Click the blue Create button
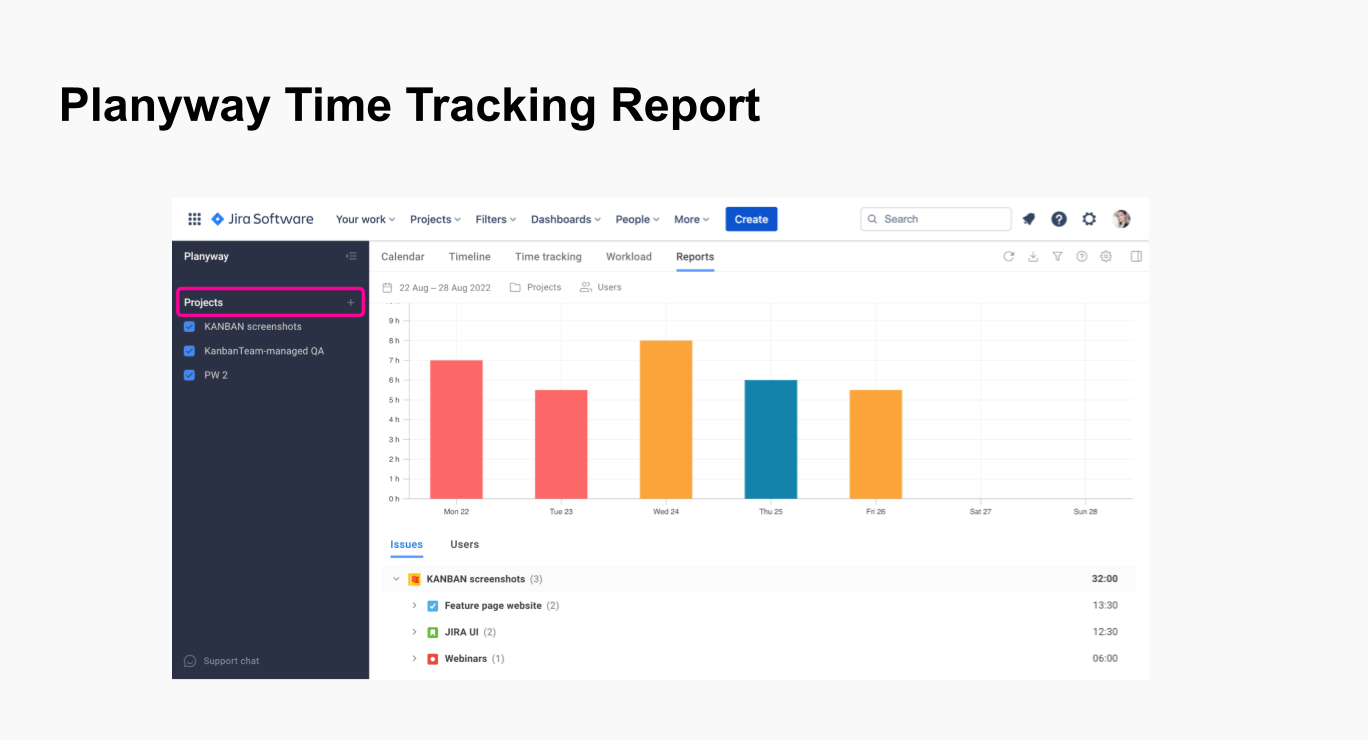 [x=751, y=219]
